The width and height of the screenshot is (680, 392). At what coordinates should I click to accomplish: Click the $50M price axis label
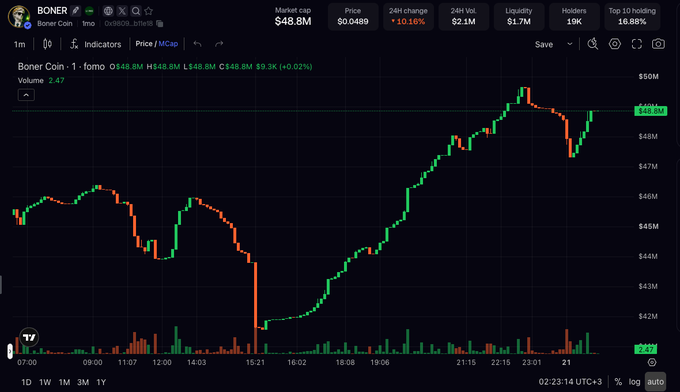648,77
